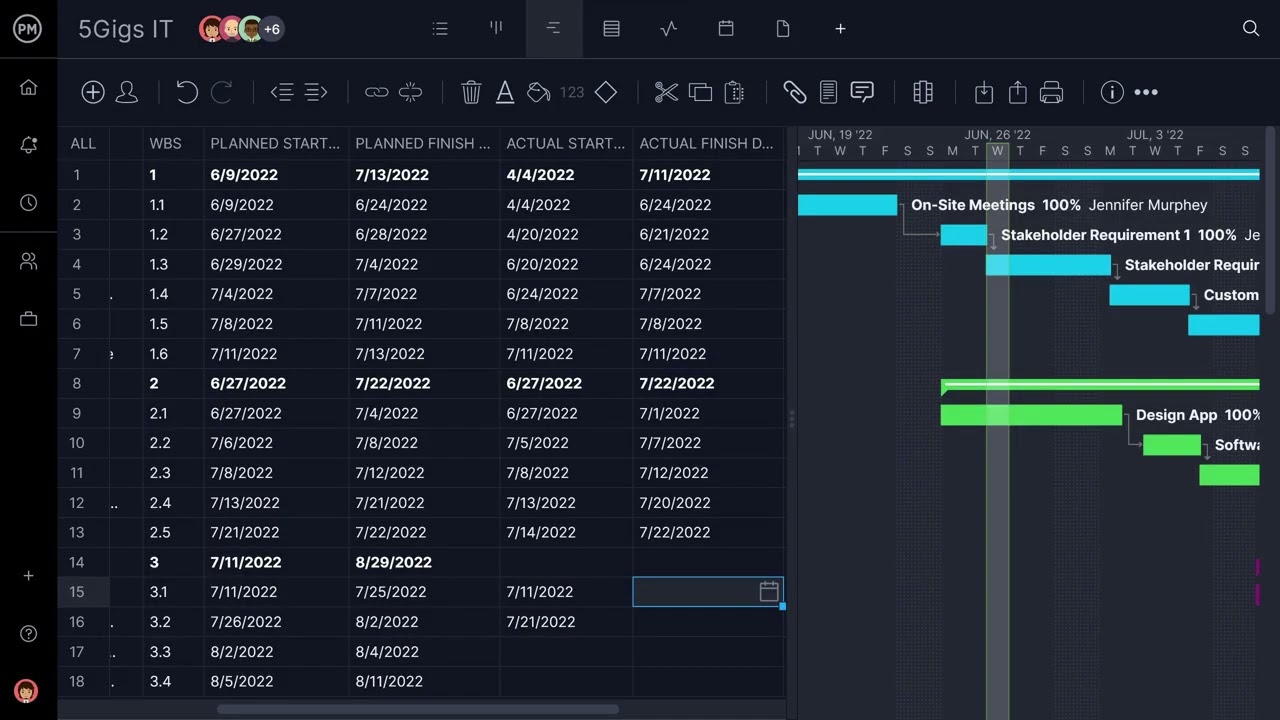
Task: Attach a file with paperclip icon
Action: pyautogui.click(x=794, y=92)
